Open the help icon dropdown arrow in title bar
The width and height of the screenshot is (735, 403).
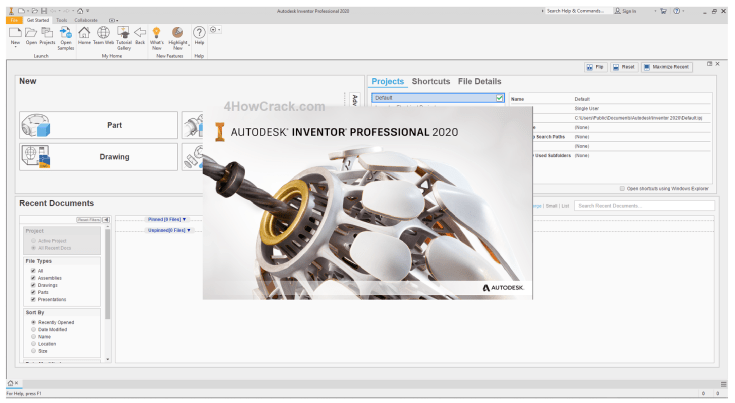(683, 11)
